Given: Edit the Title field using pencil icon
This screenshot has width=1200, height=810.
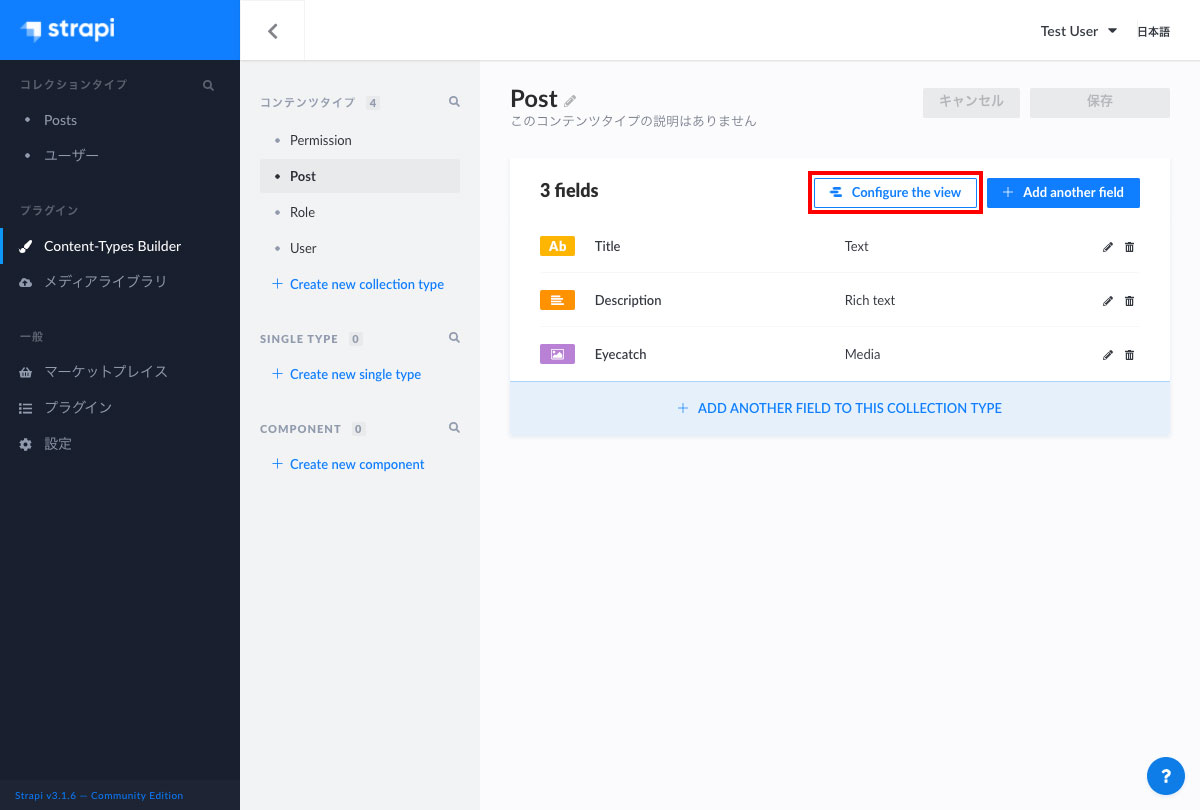Looking at the screenshot, I should point(1107,246).
